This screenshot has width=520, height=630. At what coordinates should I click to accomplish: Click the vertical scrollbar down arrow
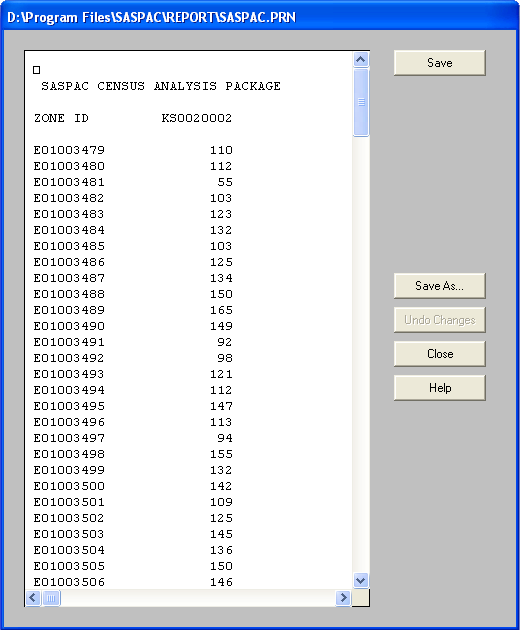[360, 580]
